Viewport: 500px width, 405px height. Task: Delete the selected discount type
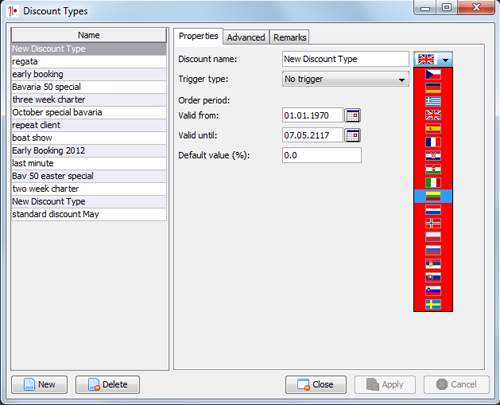tap(107, 385)
